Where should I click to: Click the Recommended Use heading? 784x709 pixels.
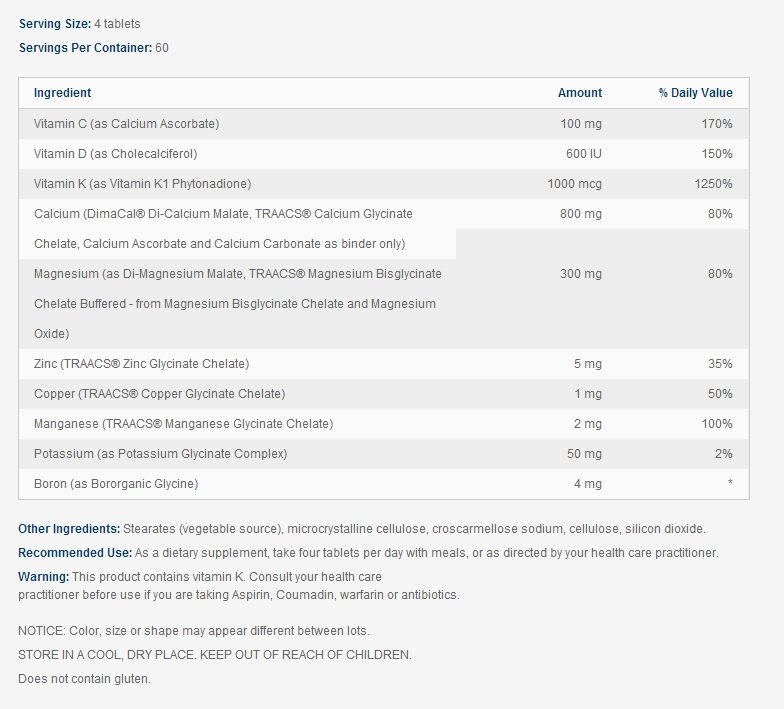tap(75, 552)
